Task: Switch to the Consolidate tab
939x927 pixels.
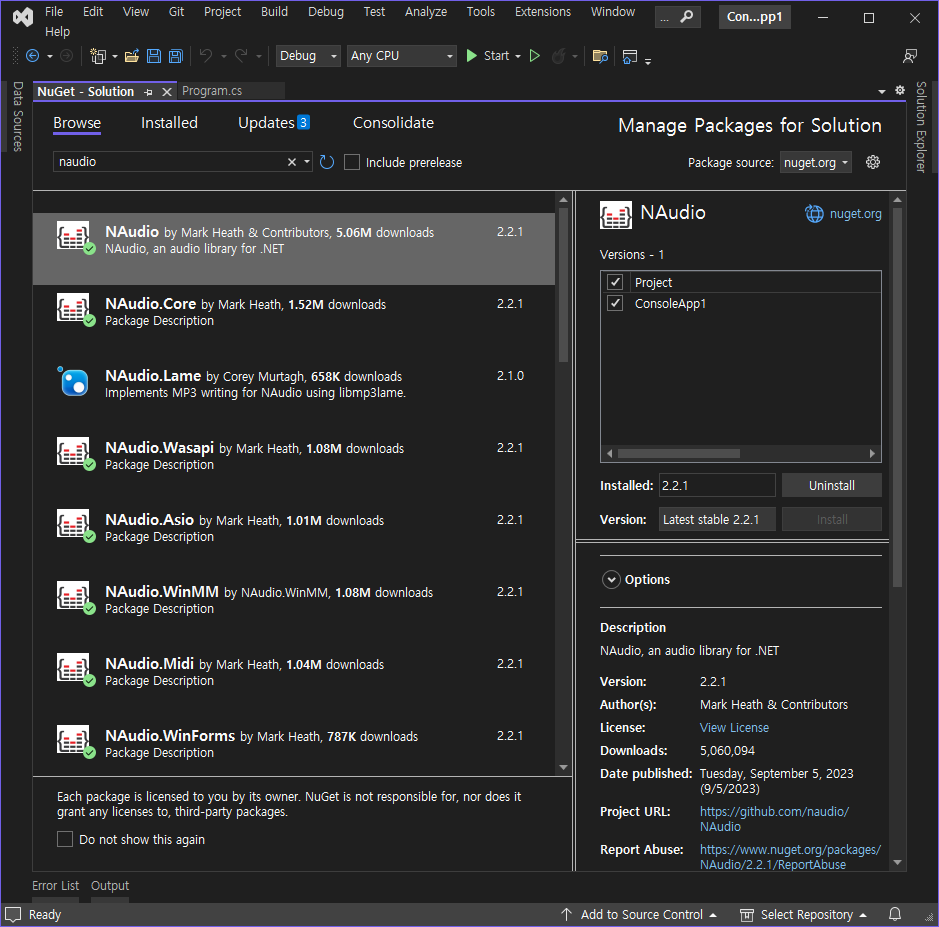Action: (x=393, y=123)
